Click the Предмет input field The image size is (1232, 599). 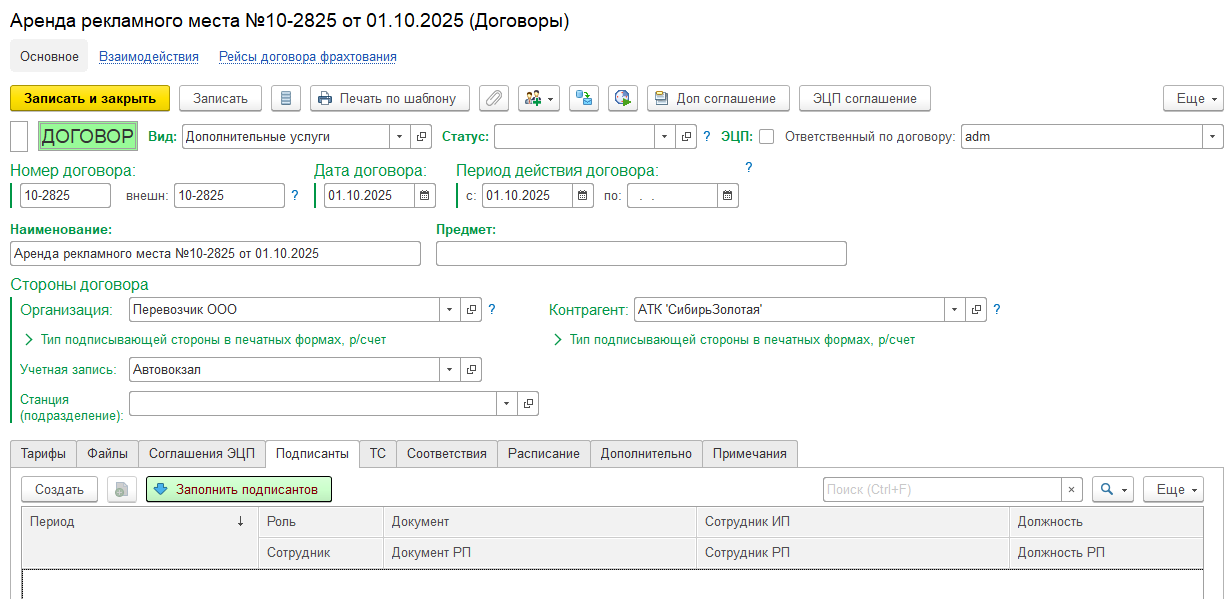pyautogui.click(x=641, y=254)
